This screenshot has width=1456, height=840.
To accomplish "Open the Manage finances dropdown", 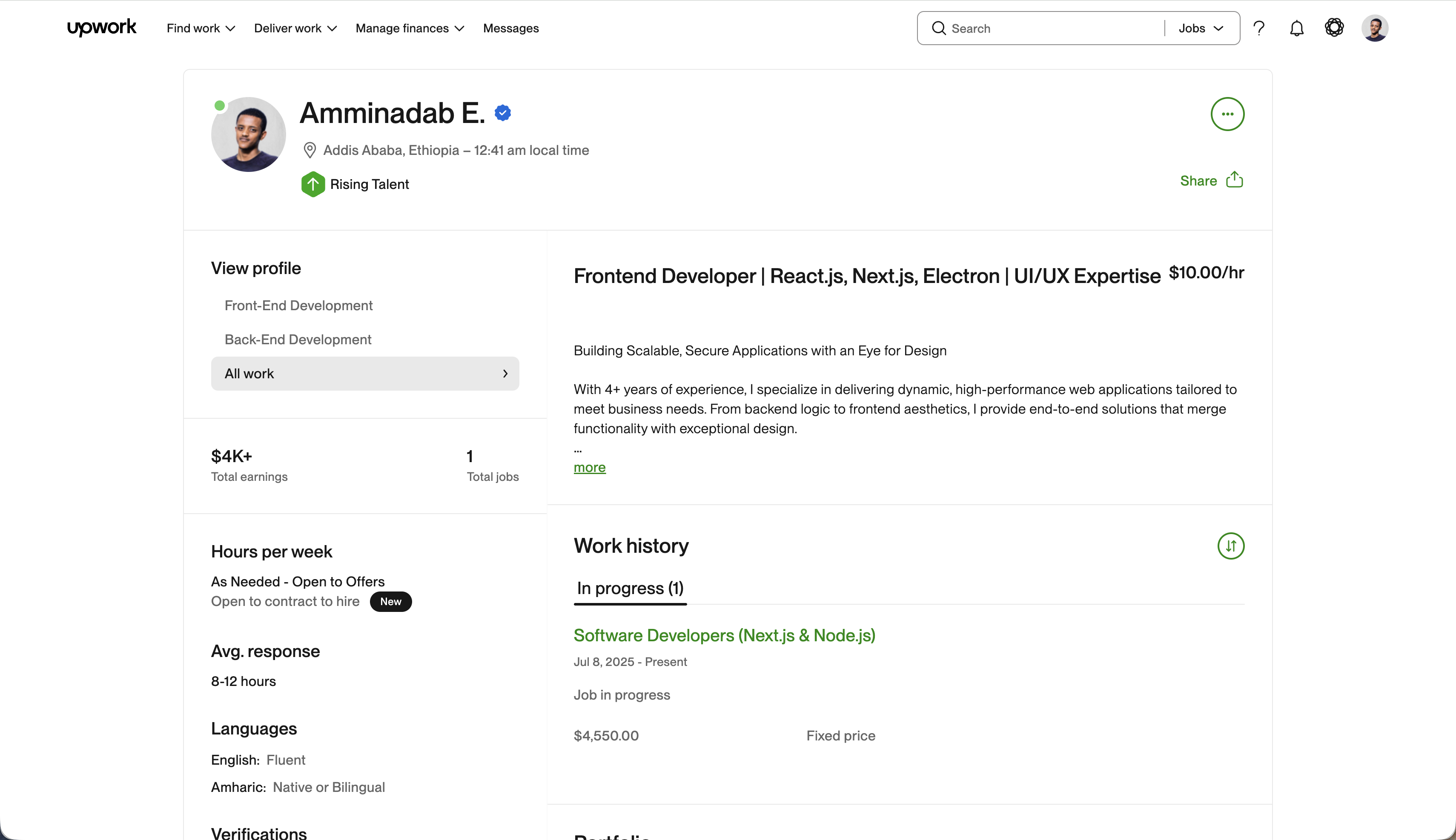I will click(409, 28).
